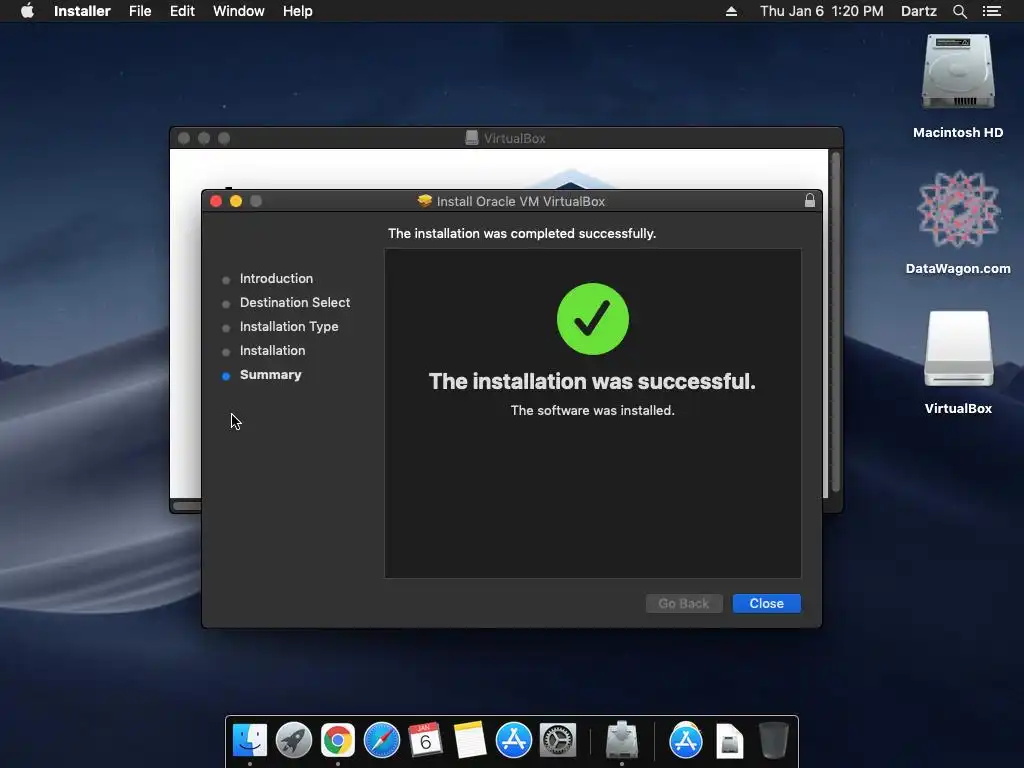Open Launchpad rocket icon in Dock
The height and width of the screenshot is (768, 1024).
tap(294, 741)
